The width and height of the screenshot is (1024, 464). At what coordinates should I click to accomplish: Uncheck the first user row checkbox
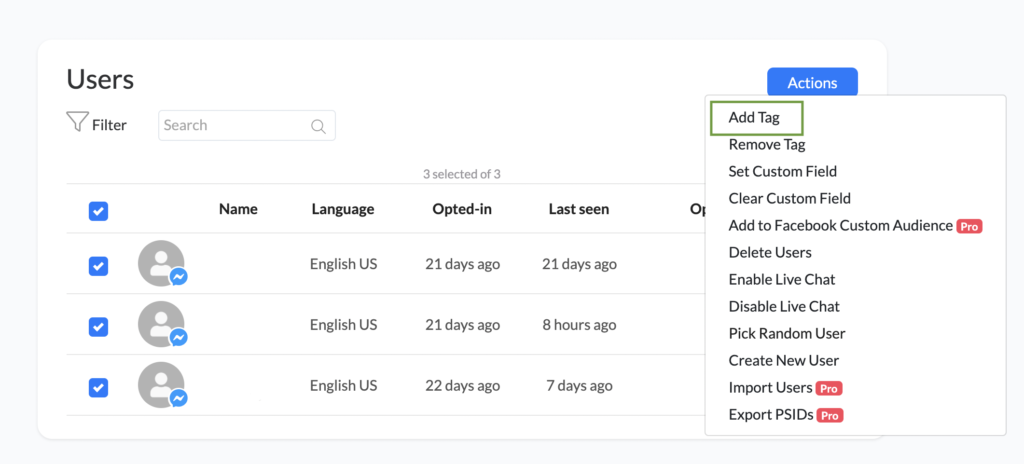pyautogui.click(x=98, y=265)
